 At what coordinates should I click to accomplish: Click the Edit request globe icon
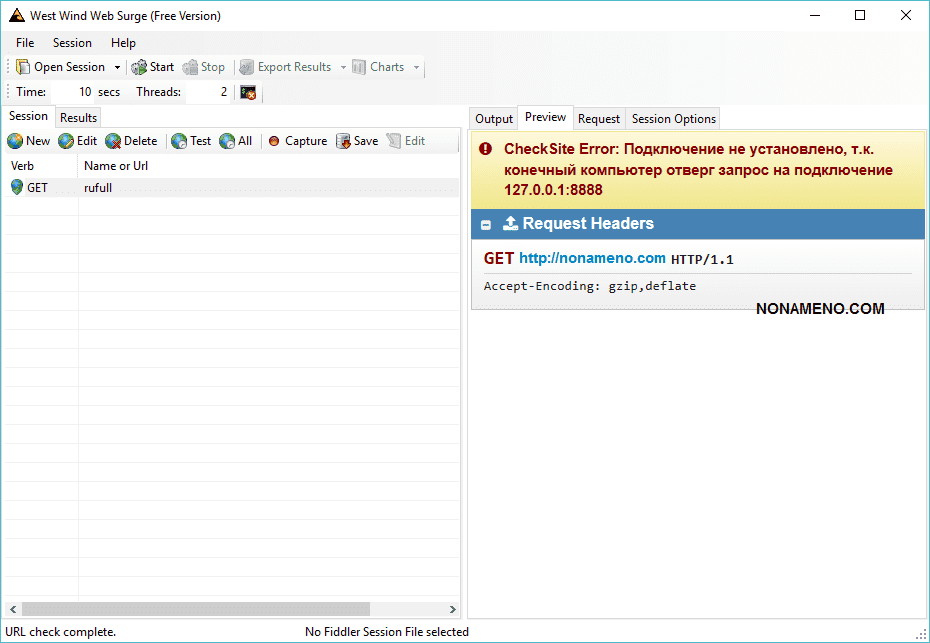(66, 141)
